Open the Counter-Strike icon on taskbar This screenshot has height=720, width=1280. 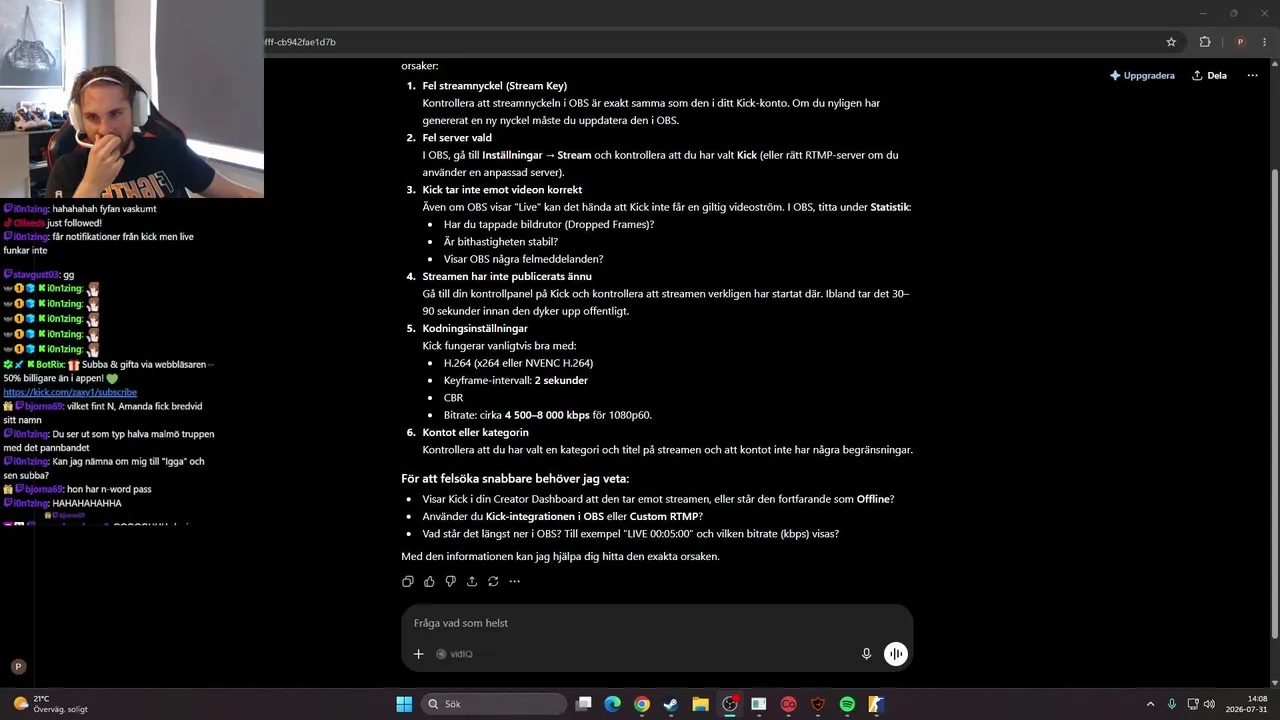(876, 704)
